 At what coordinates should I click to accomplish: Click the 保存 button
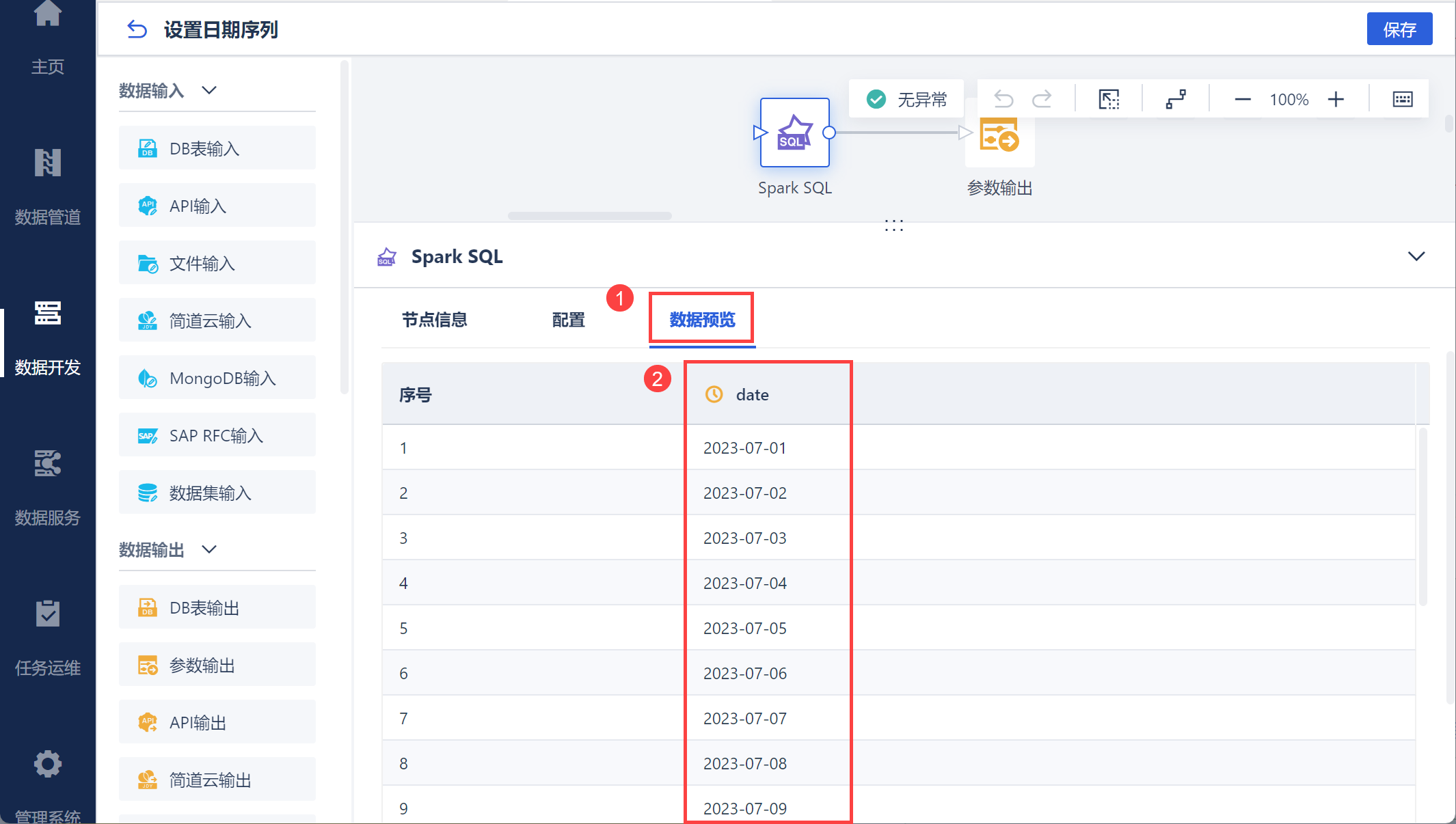click(1399, 29)
